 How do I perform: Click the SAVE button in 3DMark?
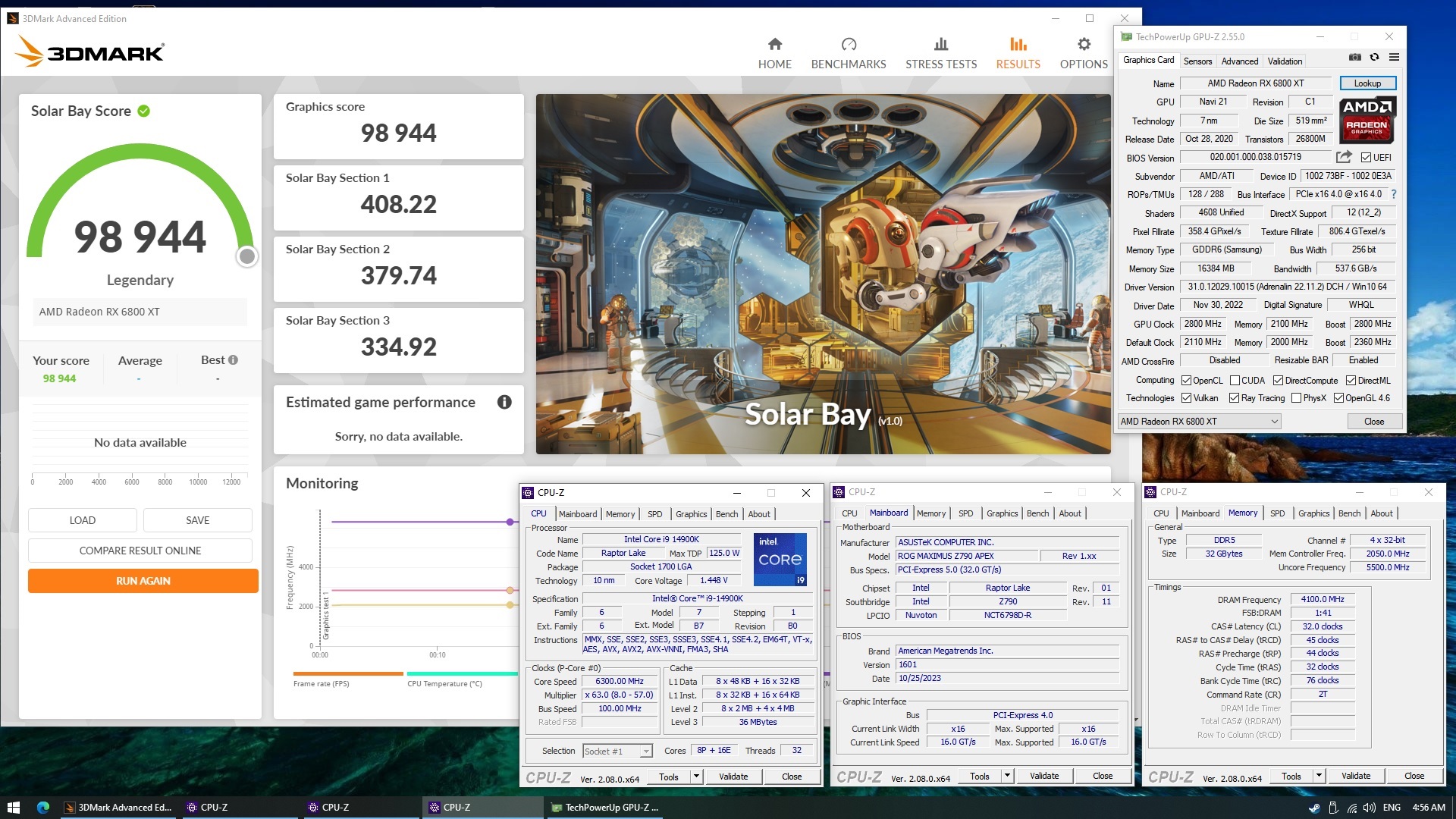(x=198, y=520)
